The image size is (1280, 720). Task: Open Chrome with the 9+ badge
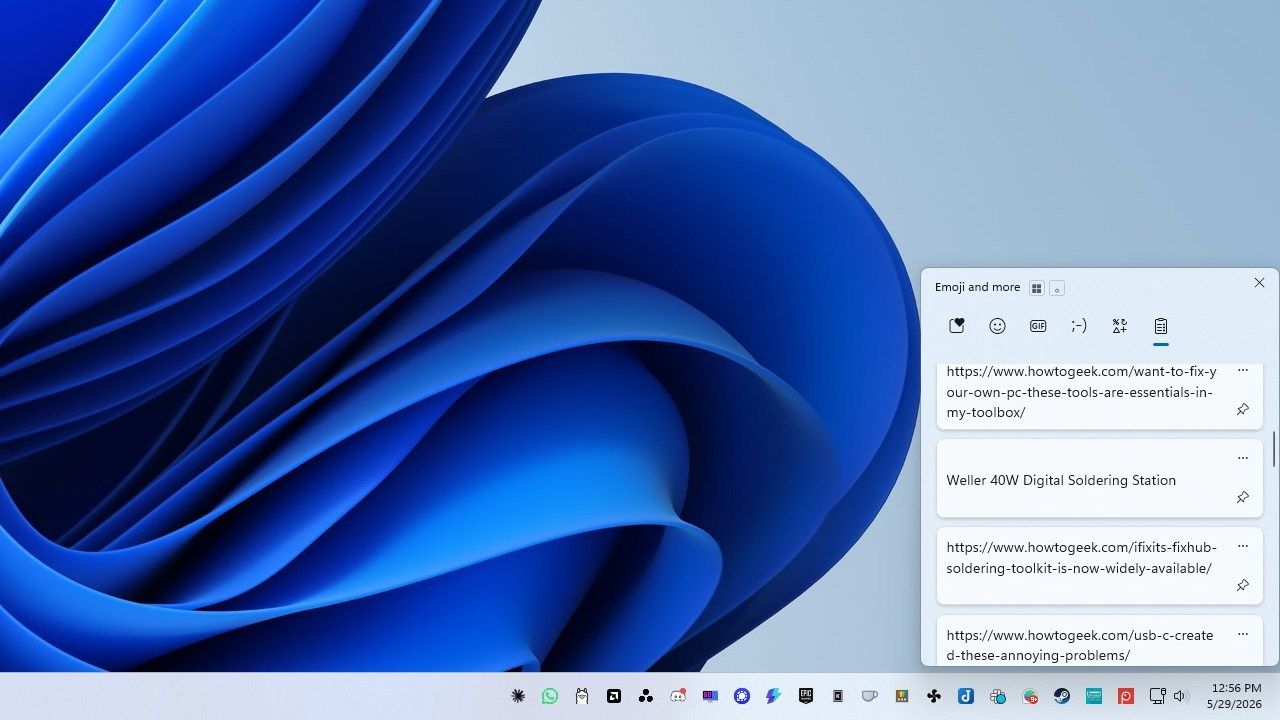coord(1030,696)
